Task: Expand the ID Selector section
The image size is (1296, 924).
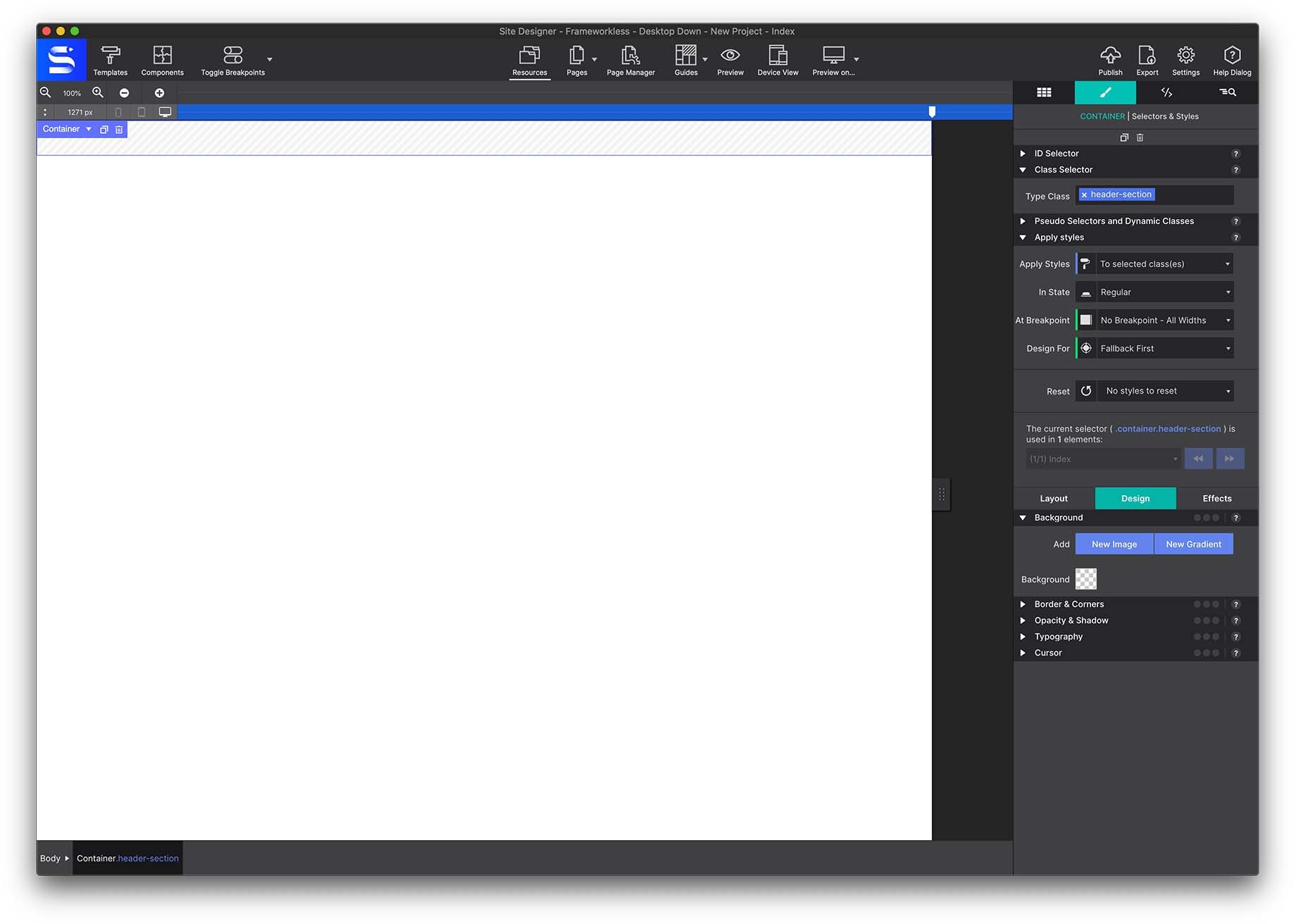Action: [1023, 154]
